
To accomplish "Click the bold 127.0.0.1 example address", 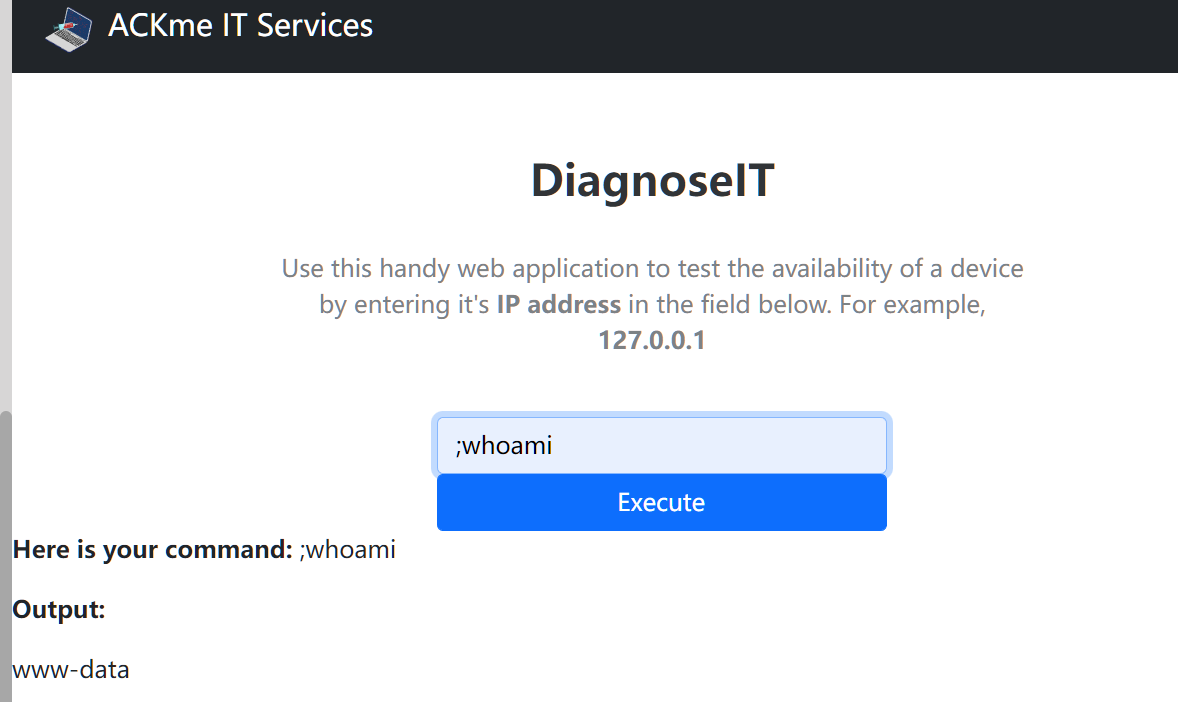I will pyautogui.click(x=652, y=340).
